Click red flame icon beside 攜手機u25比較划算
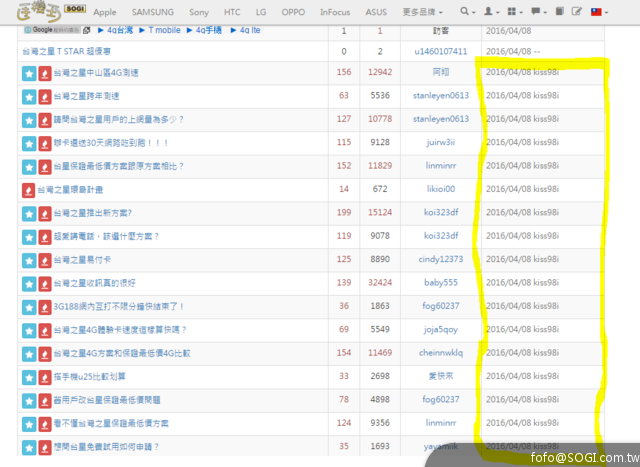Screen dimensions: 640x467 click(44, 376)
